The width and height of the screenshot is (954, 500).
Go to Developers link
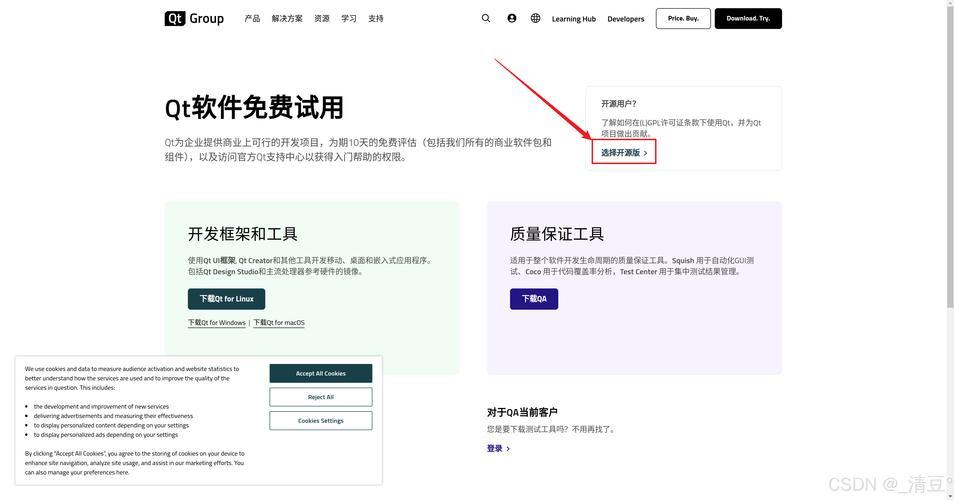point(625,19)
